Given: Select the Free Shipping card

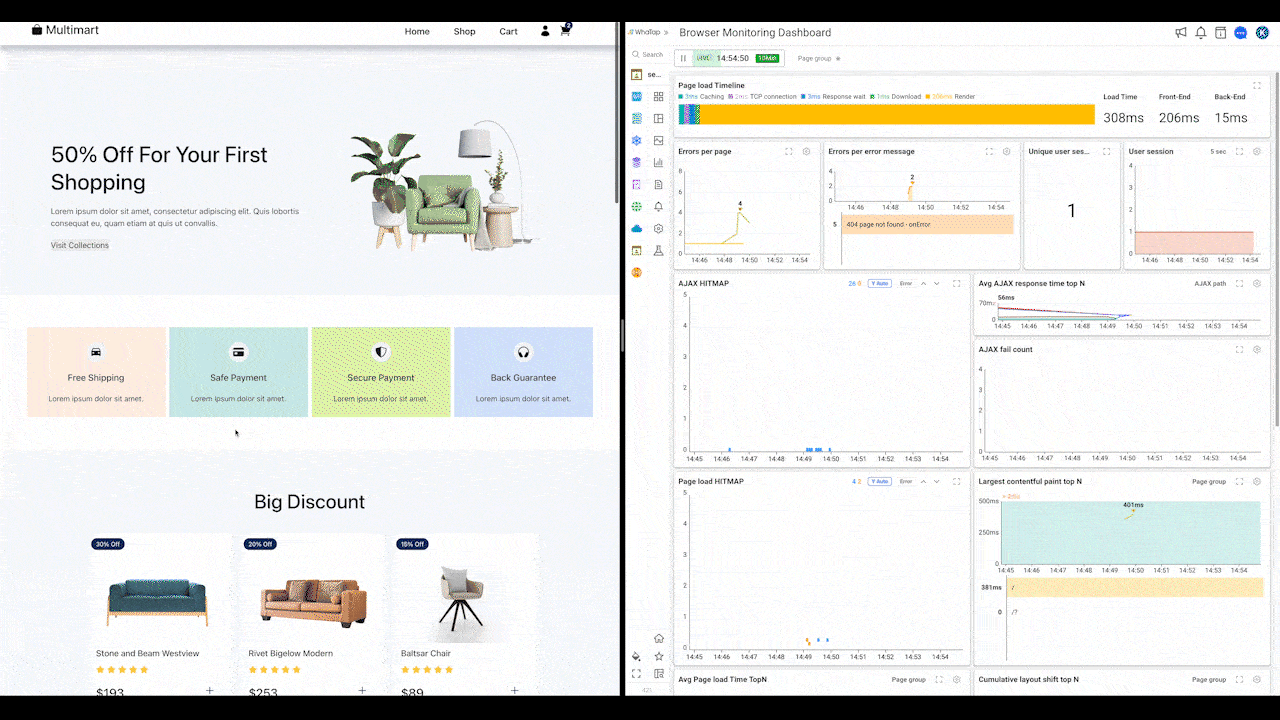Looking at the screenshot, I should click(x=96, y=372).
